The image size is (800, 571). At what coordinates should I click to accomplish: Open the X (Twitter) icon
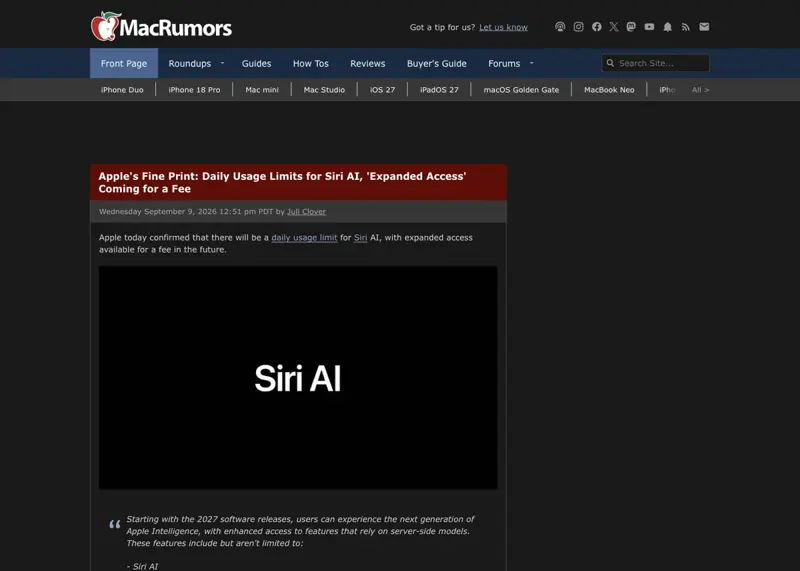point(614,27)
